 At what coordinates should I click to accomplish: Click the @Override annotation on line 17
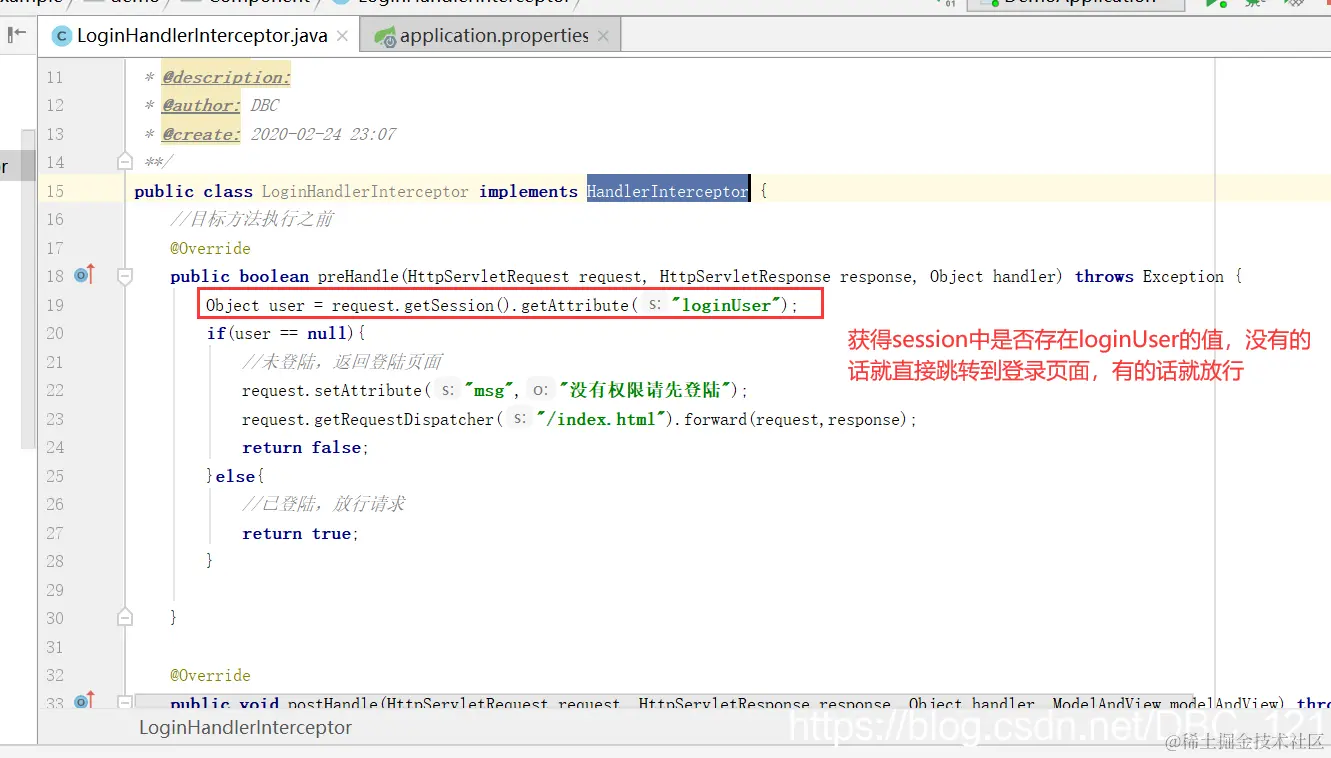coord(210,248)
